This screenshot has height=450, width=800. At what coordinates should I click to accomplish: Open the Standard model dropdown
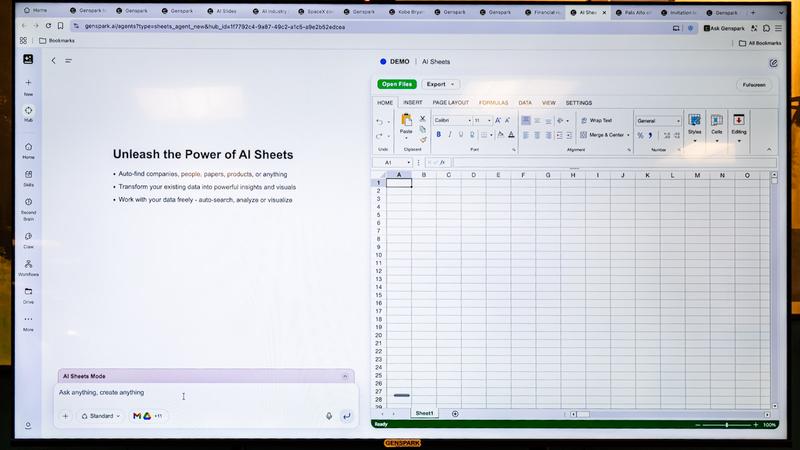[101, 416]
